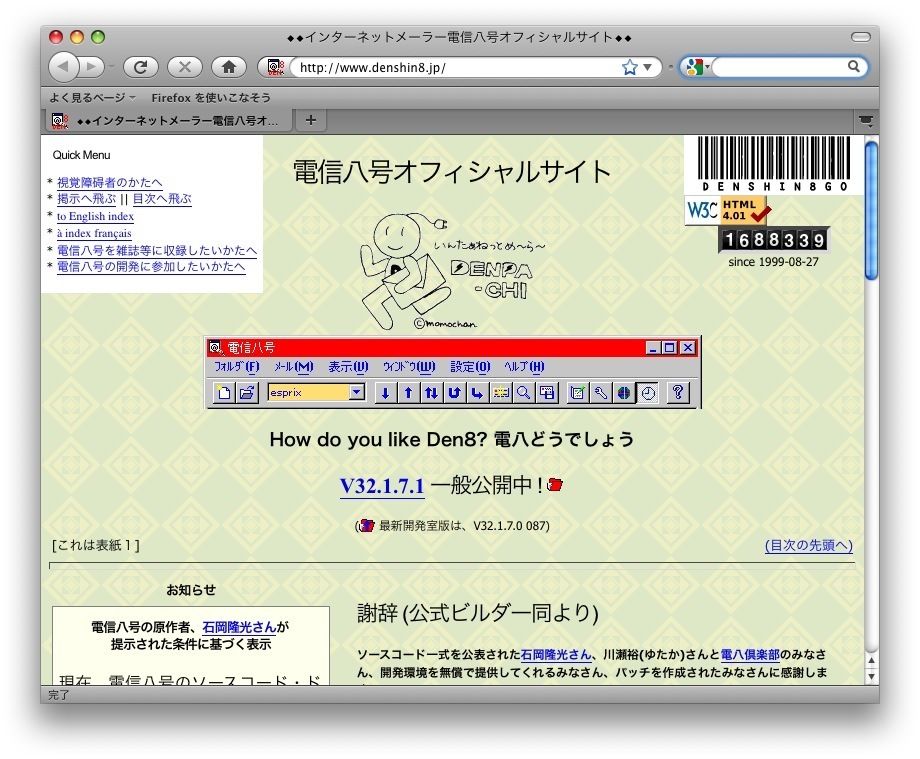Open the URL bar history dropdown arrow
920x759 pixels.
tap(647, 67)
